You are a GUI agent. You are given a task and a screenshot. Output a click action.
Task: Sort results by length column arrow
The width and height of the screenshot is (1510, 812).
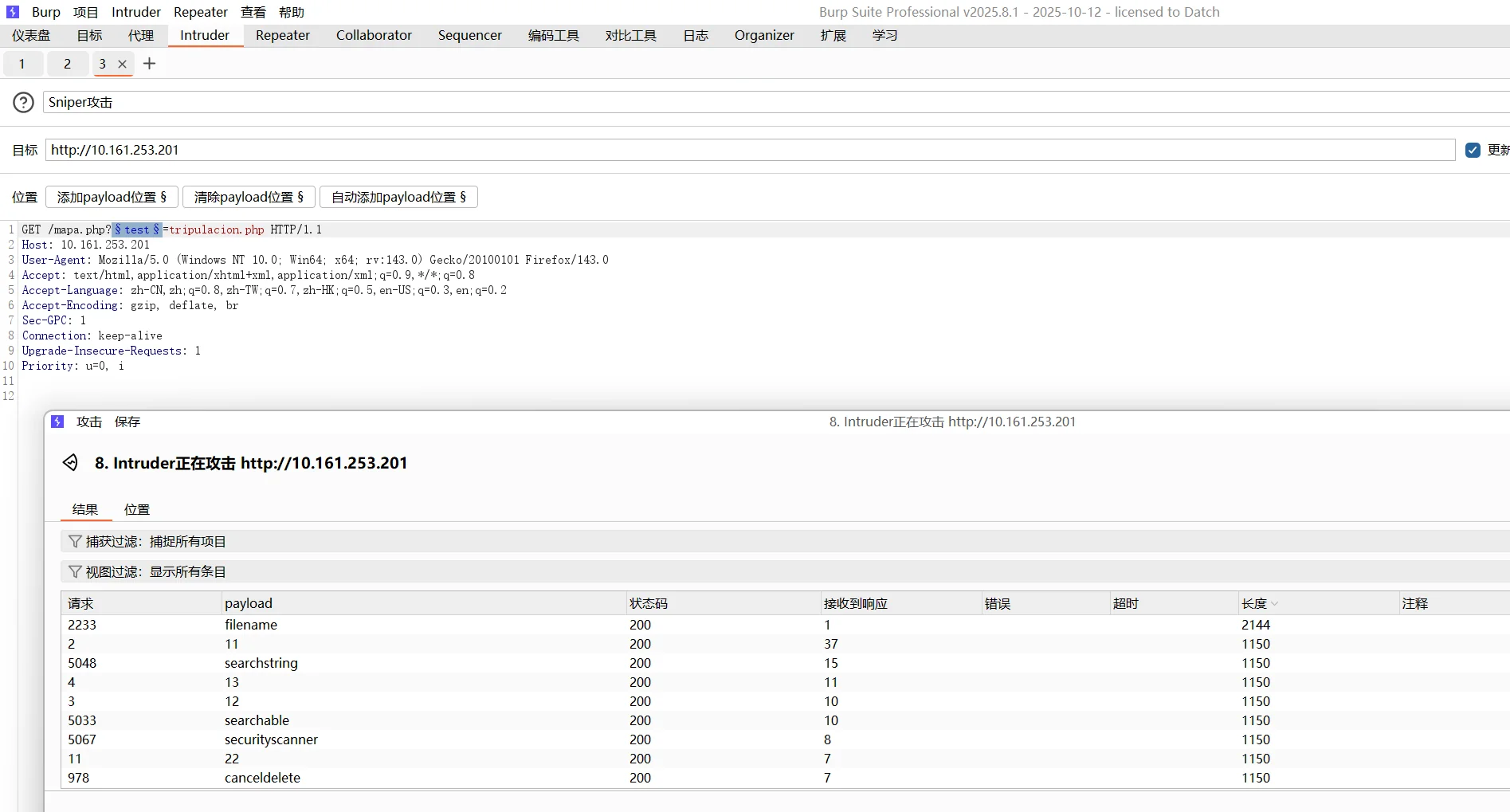click(x=1275, y=604)
